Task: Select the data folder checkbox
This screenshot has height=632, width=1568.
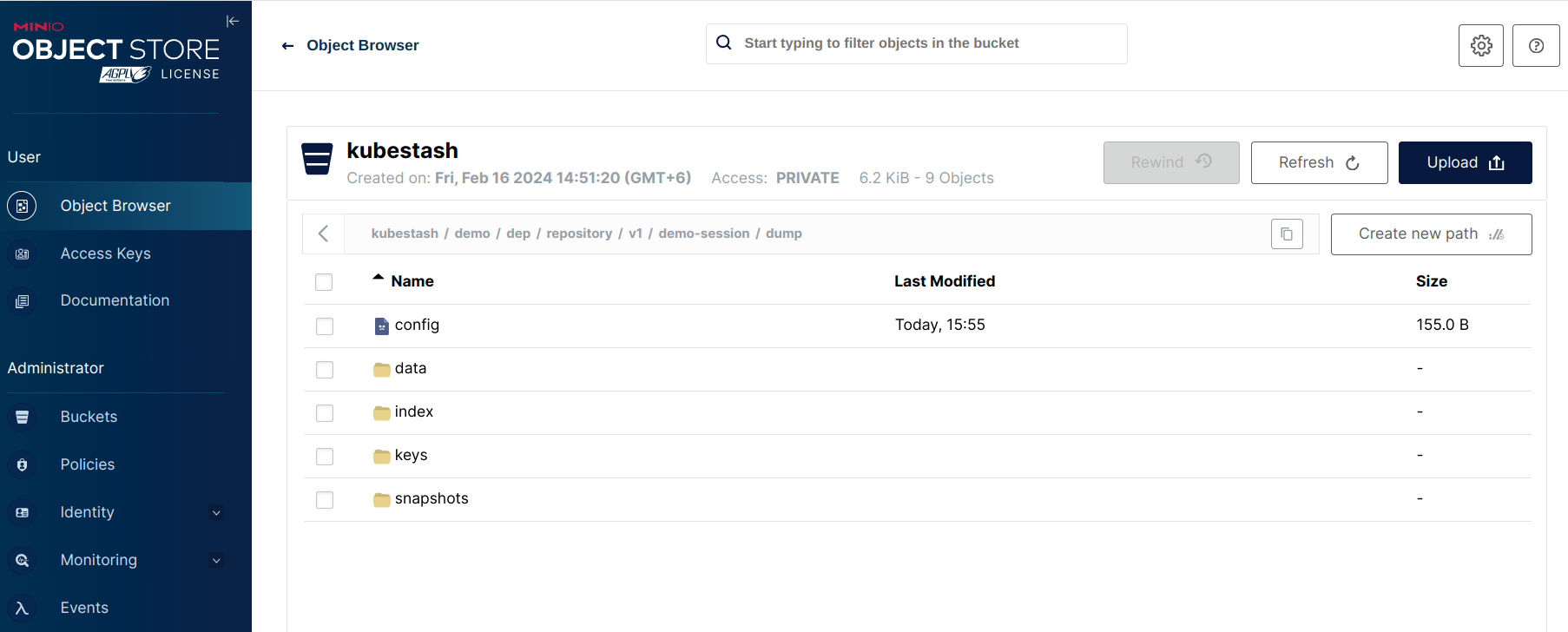Action: coord(325,370)
